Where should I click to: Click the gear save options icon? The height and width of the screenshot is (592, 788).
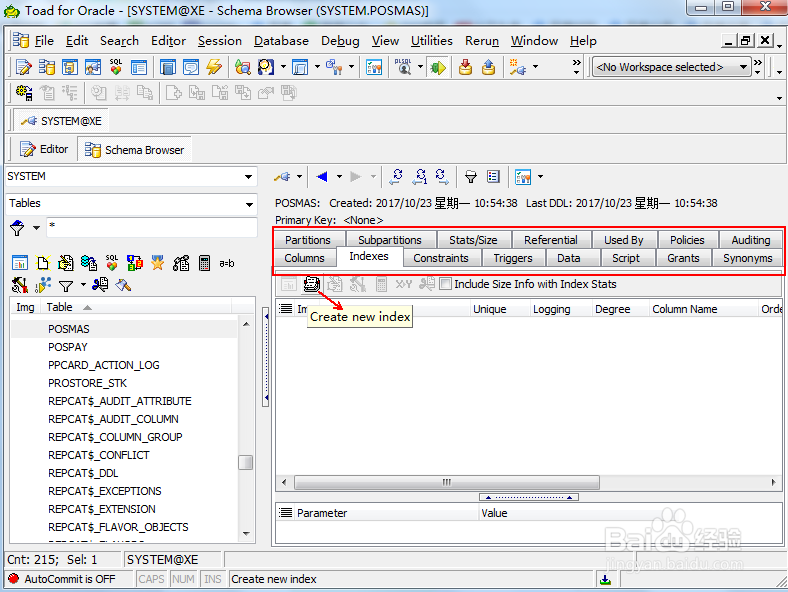pyautogui.click(x=24, y=93)
